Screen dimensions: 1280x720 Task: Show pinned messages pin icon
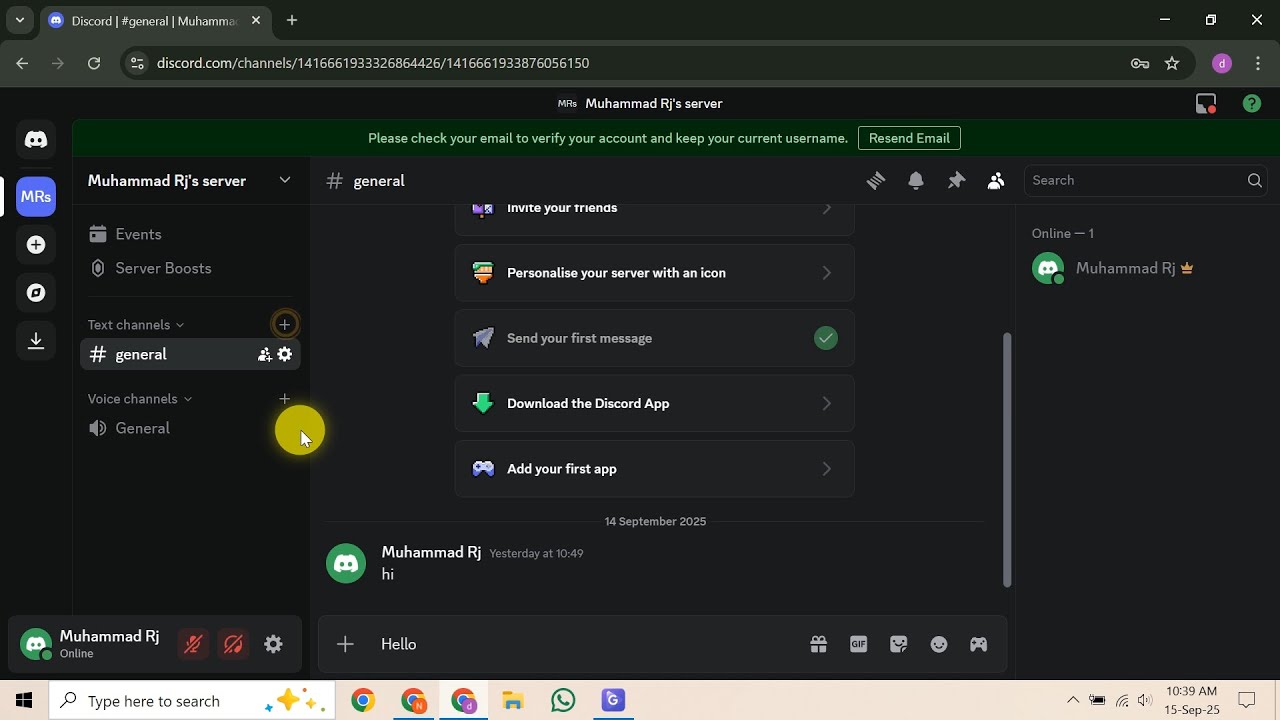(956, 181)
